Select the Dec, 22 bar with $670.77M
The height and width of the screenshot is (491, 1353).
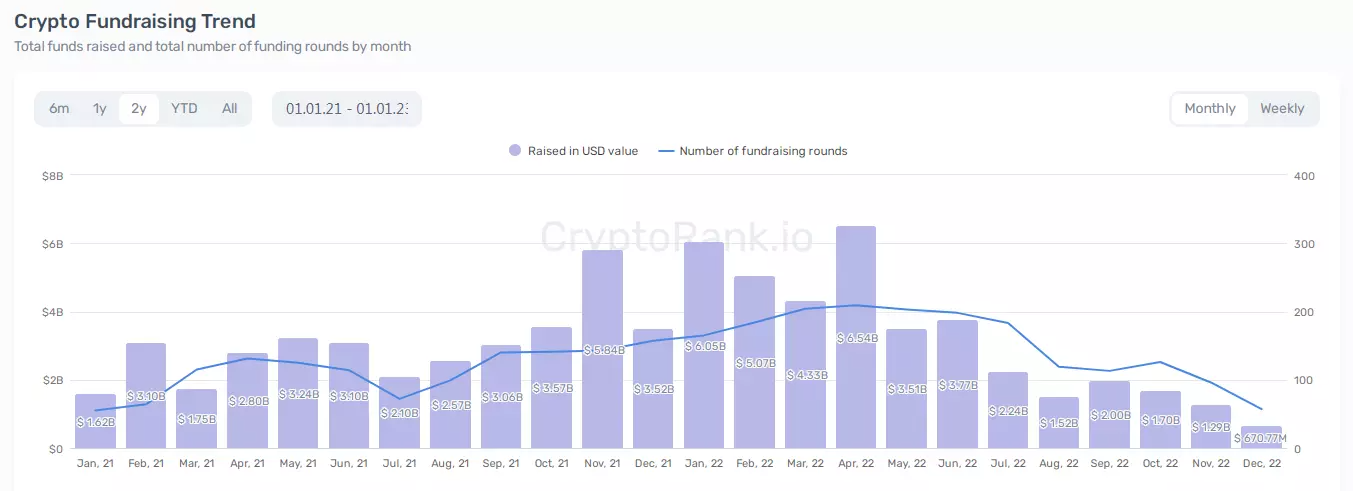(x=1261, y=438)
